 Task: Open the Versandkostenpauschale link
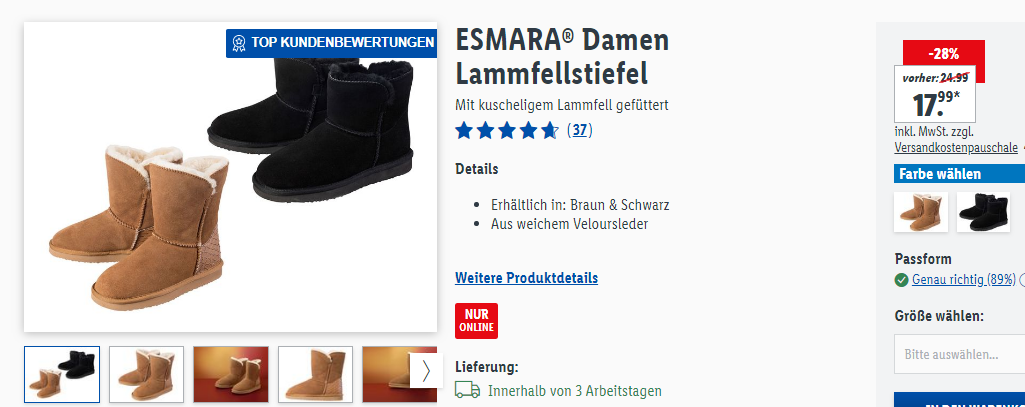pos(956,148)
